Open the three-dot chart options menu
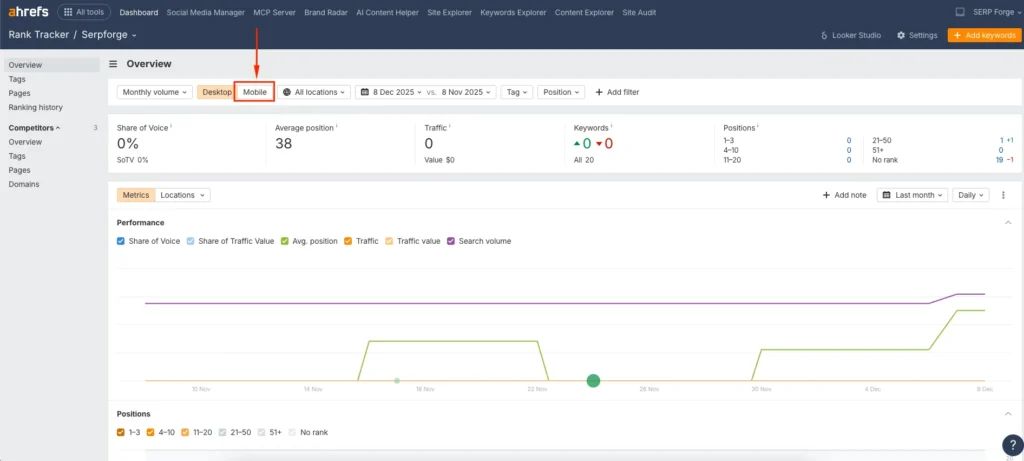Viewport: 1024px width, 461px height. click(x=1003, y=195)
